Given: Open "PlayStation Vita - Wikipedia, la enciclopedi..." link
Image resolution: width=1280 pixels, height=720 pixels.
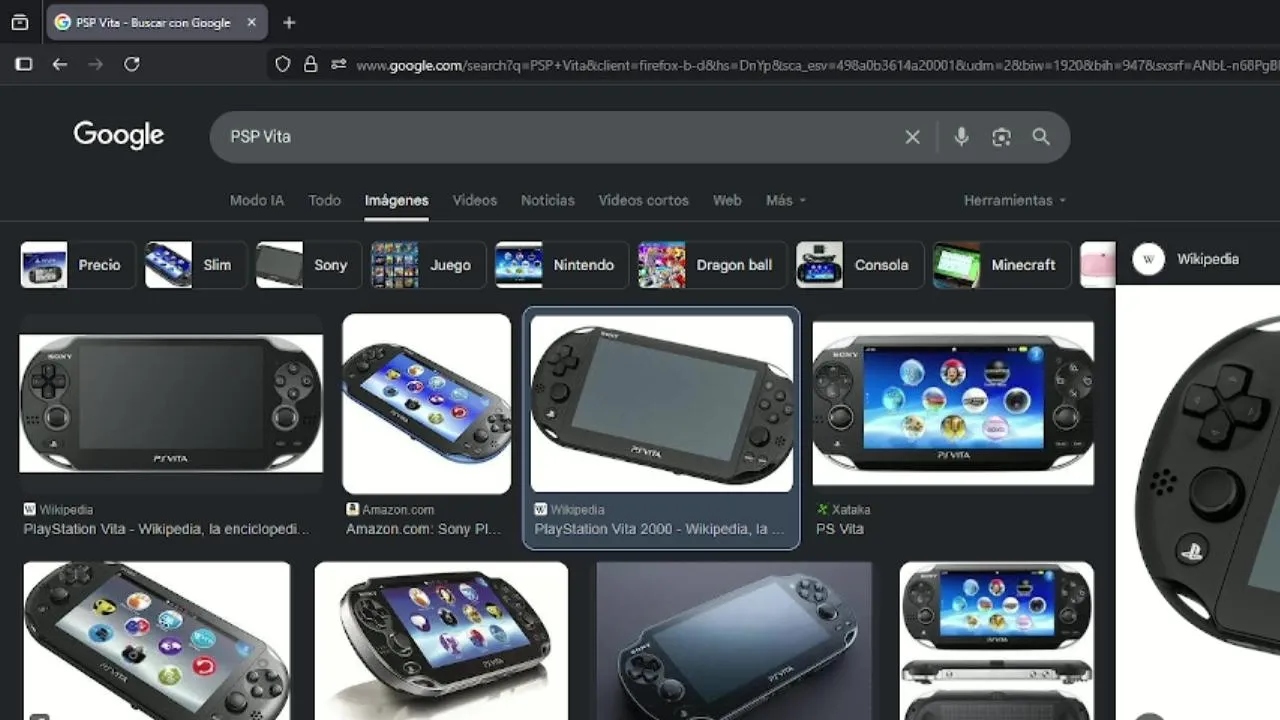Looking at the screenshot, I should [167, 529].
